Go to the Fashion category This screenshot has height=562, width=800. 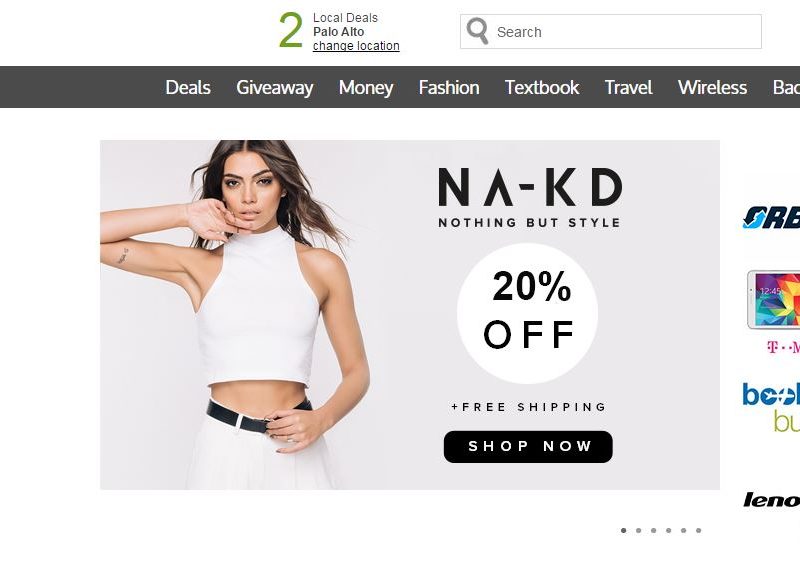click(449, 87)
